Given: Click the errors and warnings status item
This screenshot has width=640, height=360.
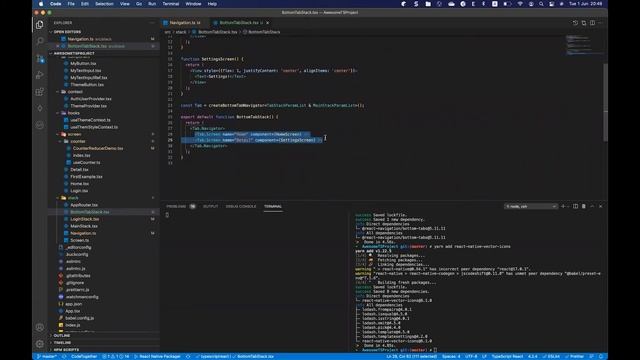Looking at the screenshot, I should coord(116,356).
